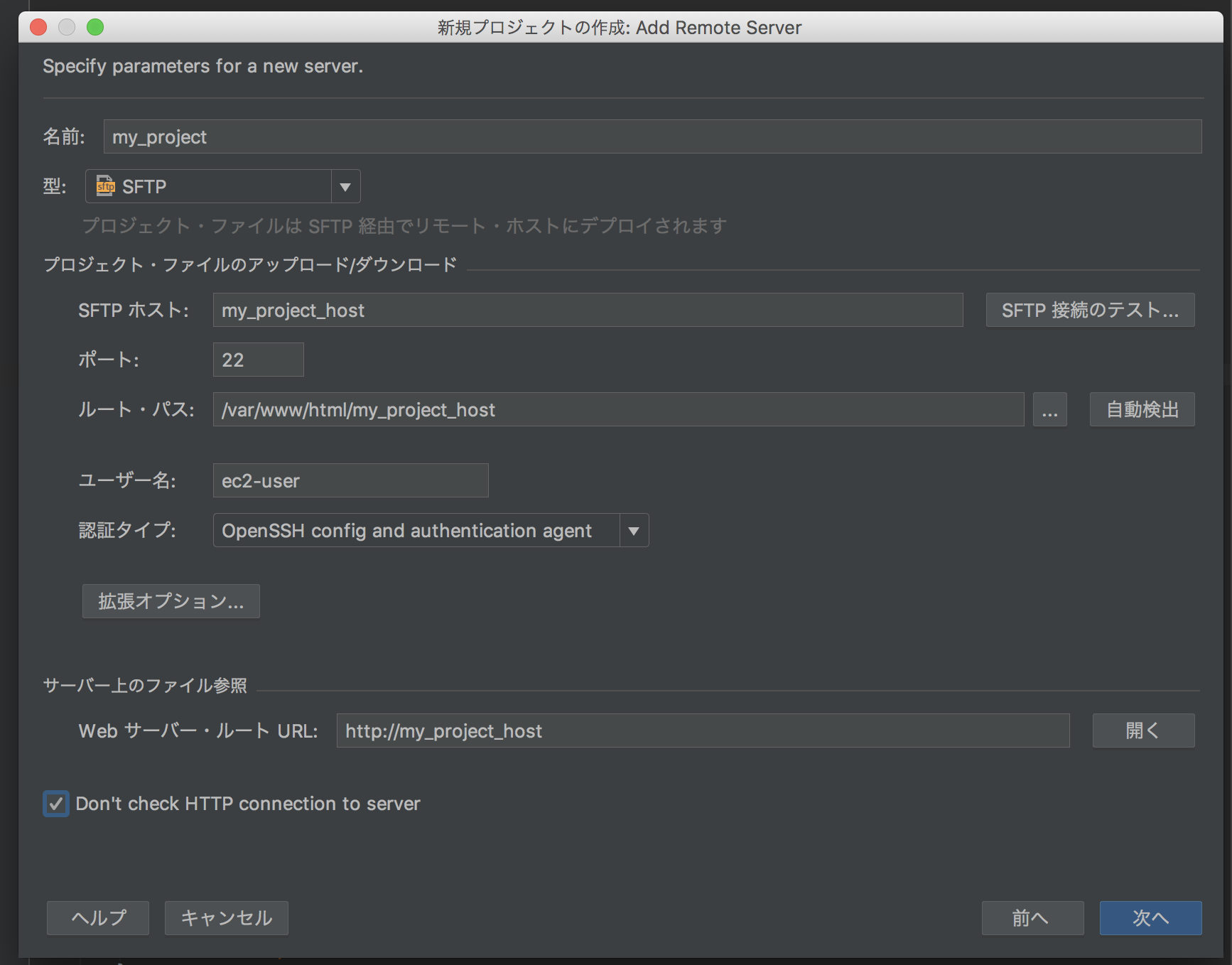Open the root path browse dialog via ...

(1050, 409)
